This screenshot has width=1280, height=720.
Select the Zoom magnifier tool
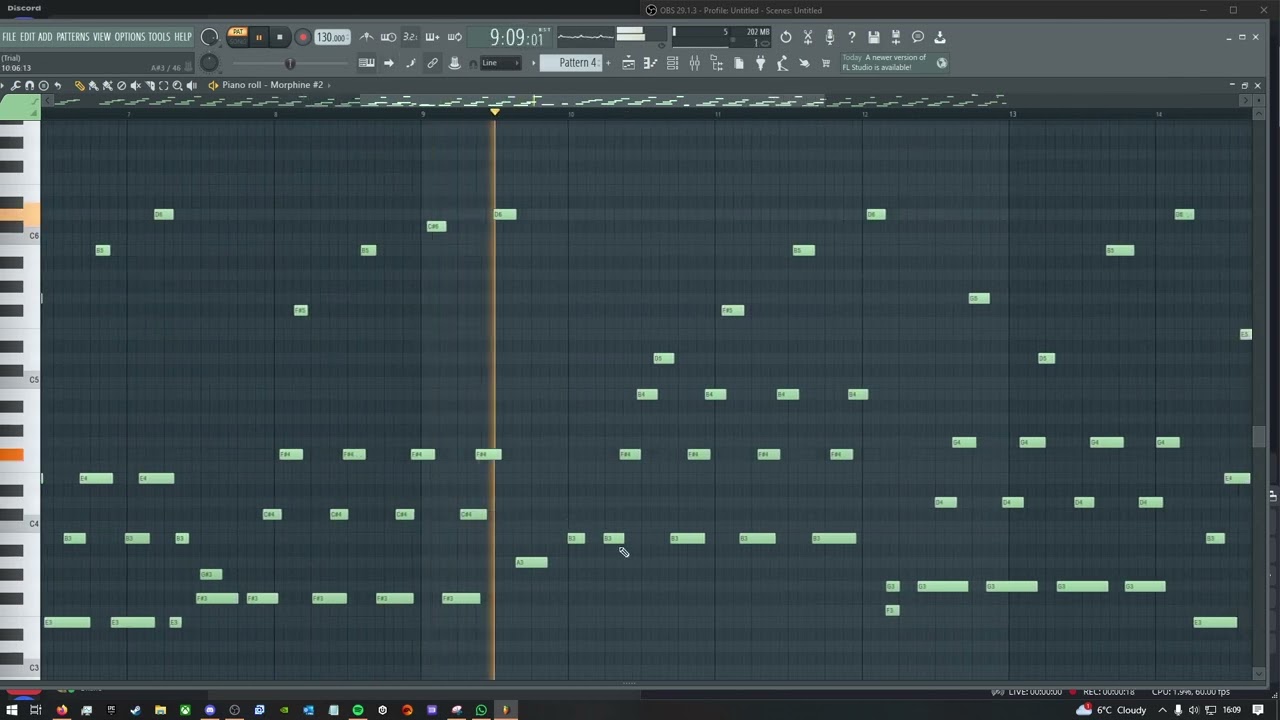point(178,86)
